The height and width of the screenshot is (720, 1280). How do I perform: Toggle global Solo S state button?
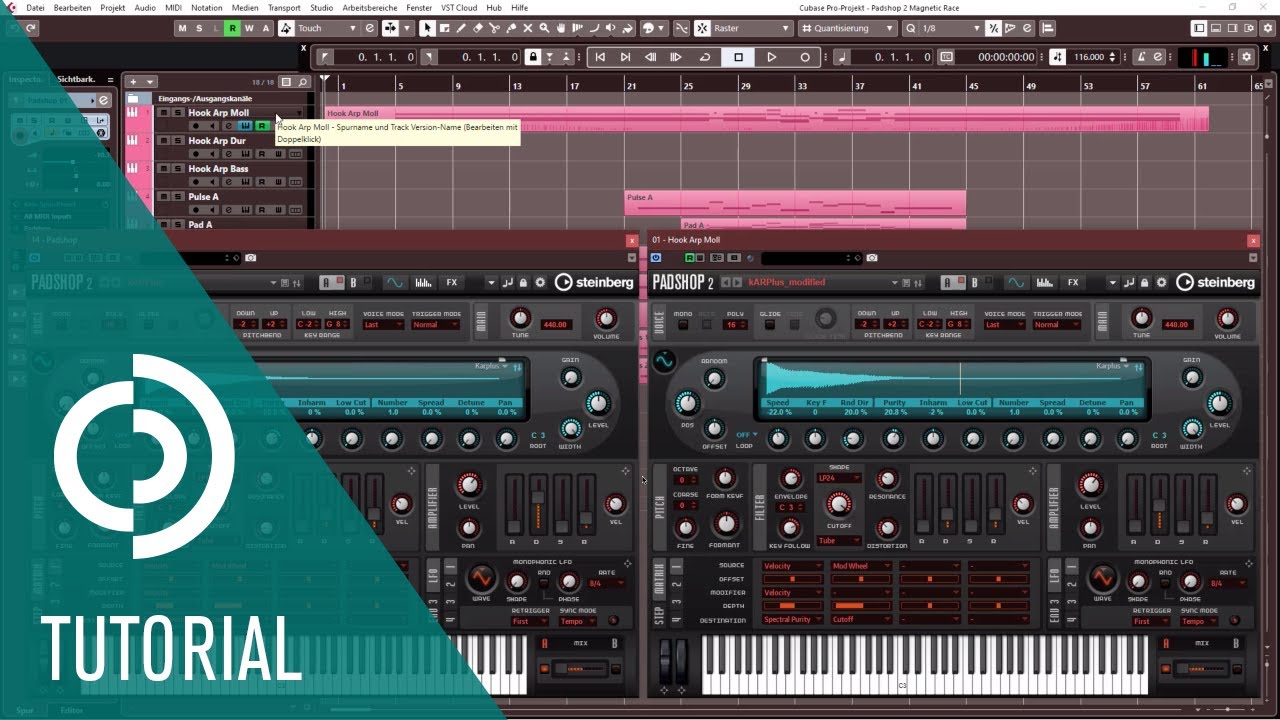199,28
